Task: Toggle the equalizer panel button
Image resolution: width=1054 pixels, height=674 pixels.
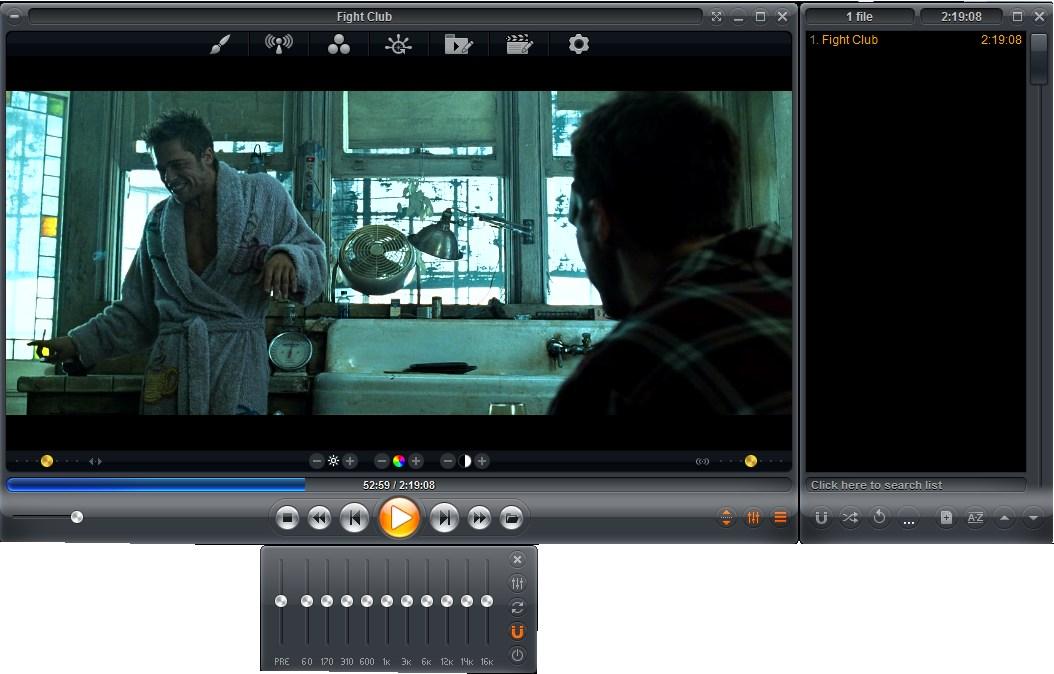Action: tap(753, 518)
